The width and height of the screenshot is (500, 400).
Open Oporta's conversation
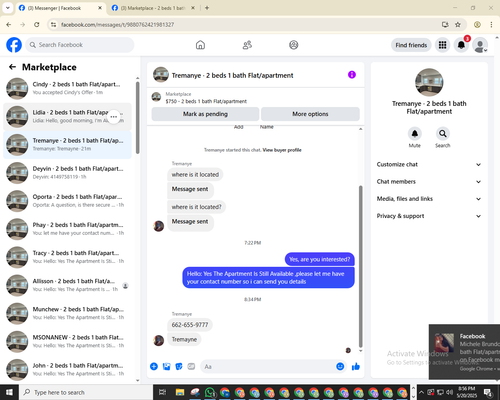(67, 201)
